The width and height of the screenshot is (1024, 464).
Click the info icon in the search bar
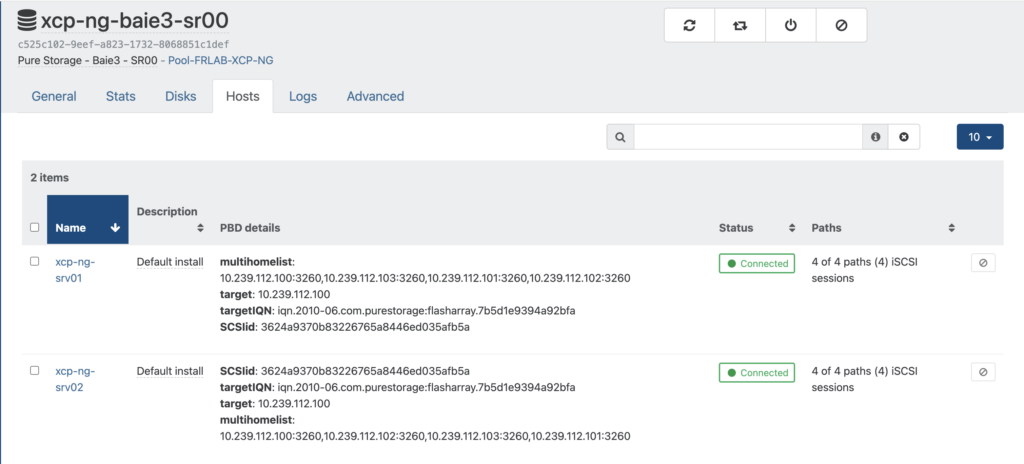click(876, 137)
